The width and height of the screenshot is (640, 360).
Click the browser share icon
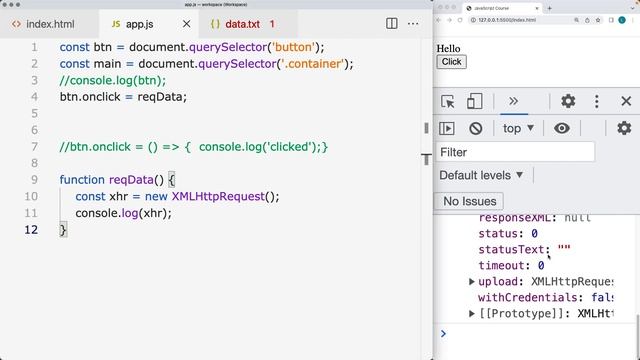click(587, 20)
